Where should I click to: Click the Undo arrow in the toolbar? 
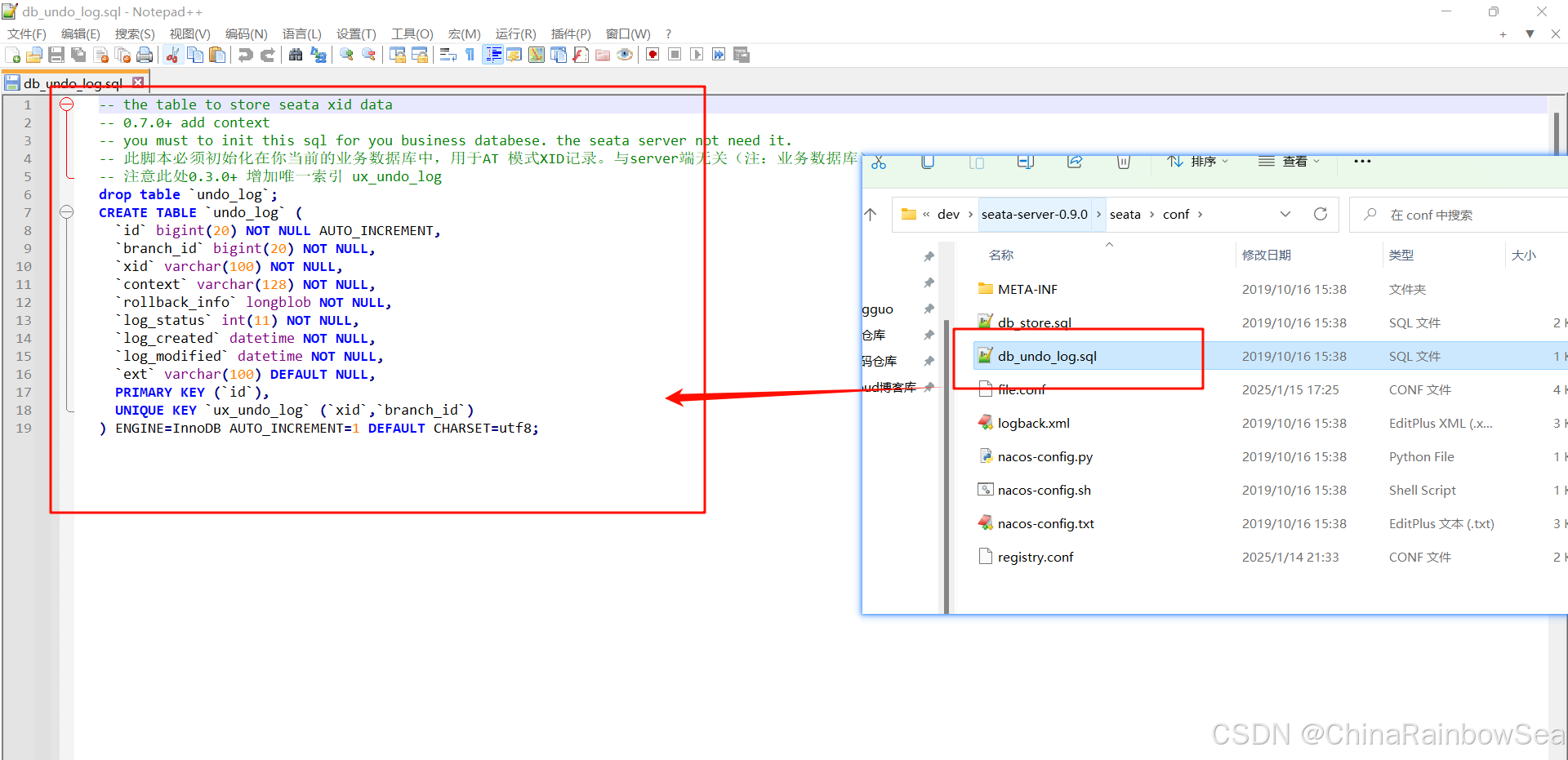point(245,55)
